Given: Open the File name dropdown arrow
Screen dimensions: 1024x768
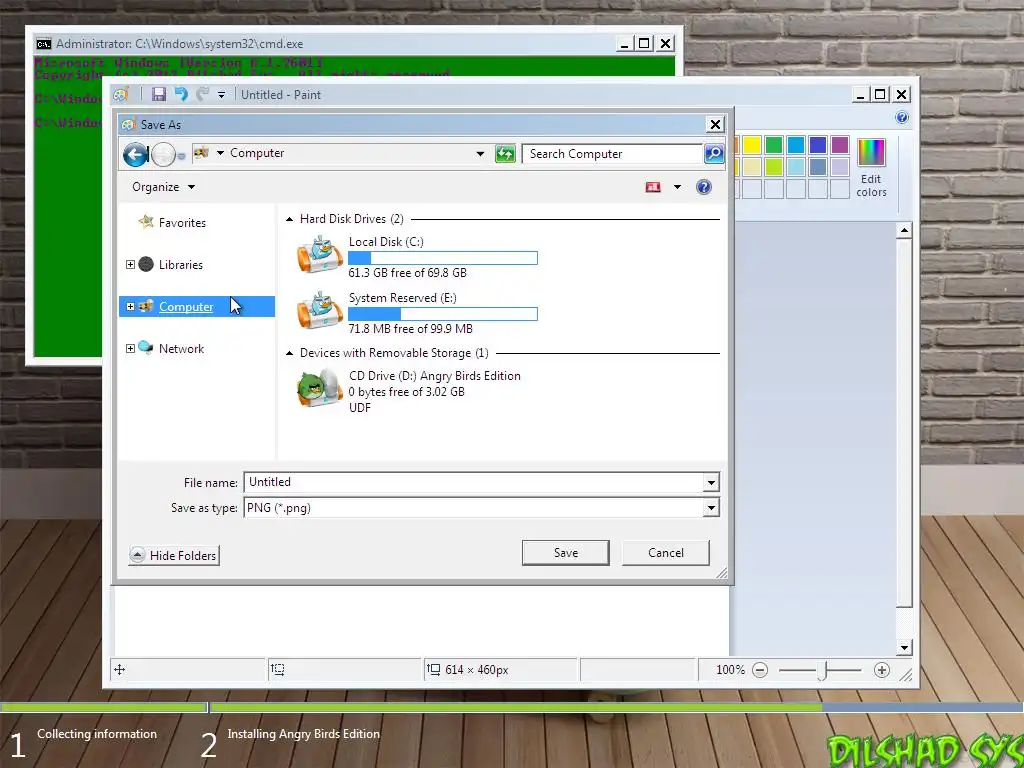Looking at the screenshot, I should (x=711, y=483).
